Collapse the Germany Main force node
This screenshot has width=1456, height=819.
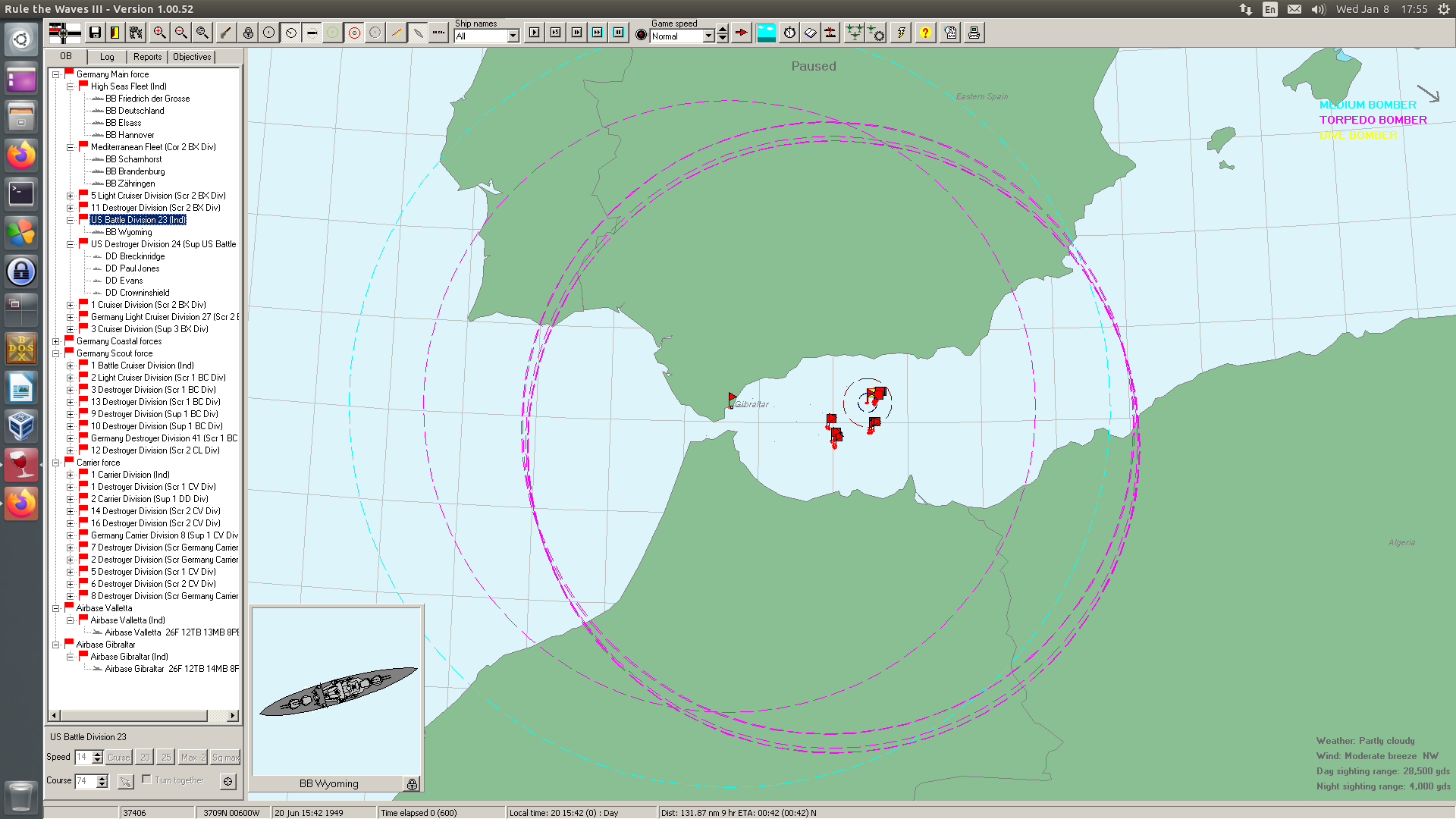(x=55, y=74)
